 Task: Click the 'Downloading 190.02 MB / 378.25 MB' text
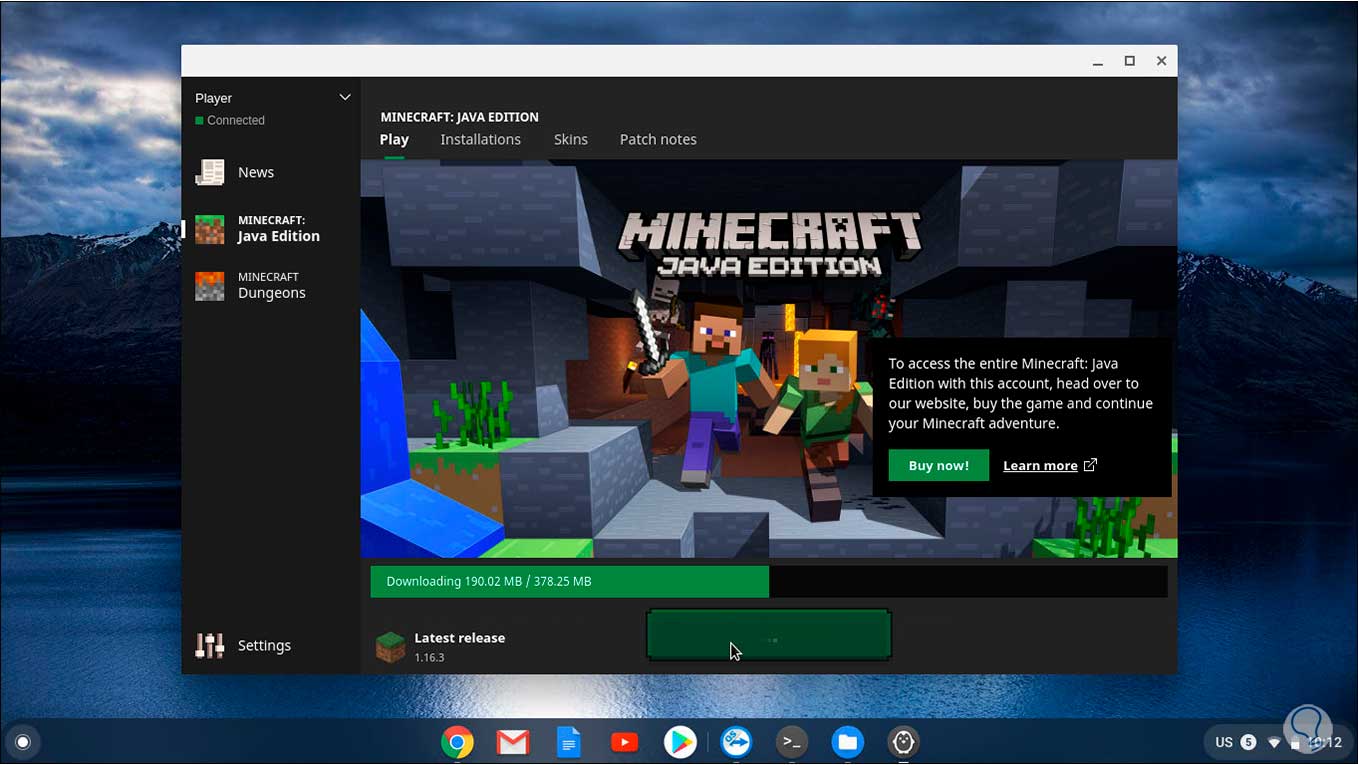coord(489,581)
